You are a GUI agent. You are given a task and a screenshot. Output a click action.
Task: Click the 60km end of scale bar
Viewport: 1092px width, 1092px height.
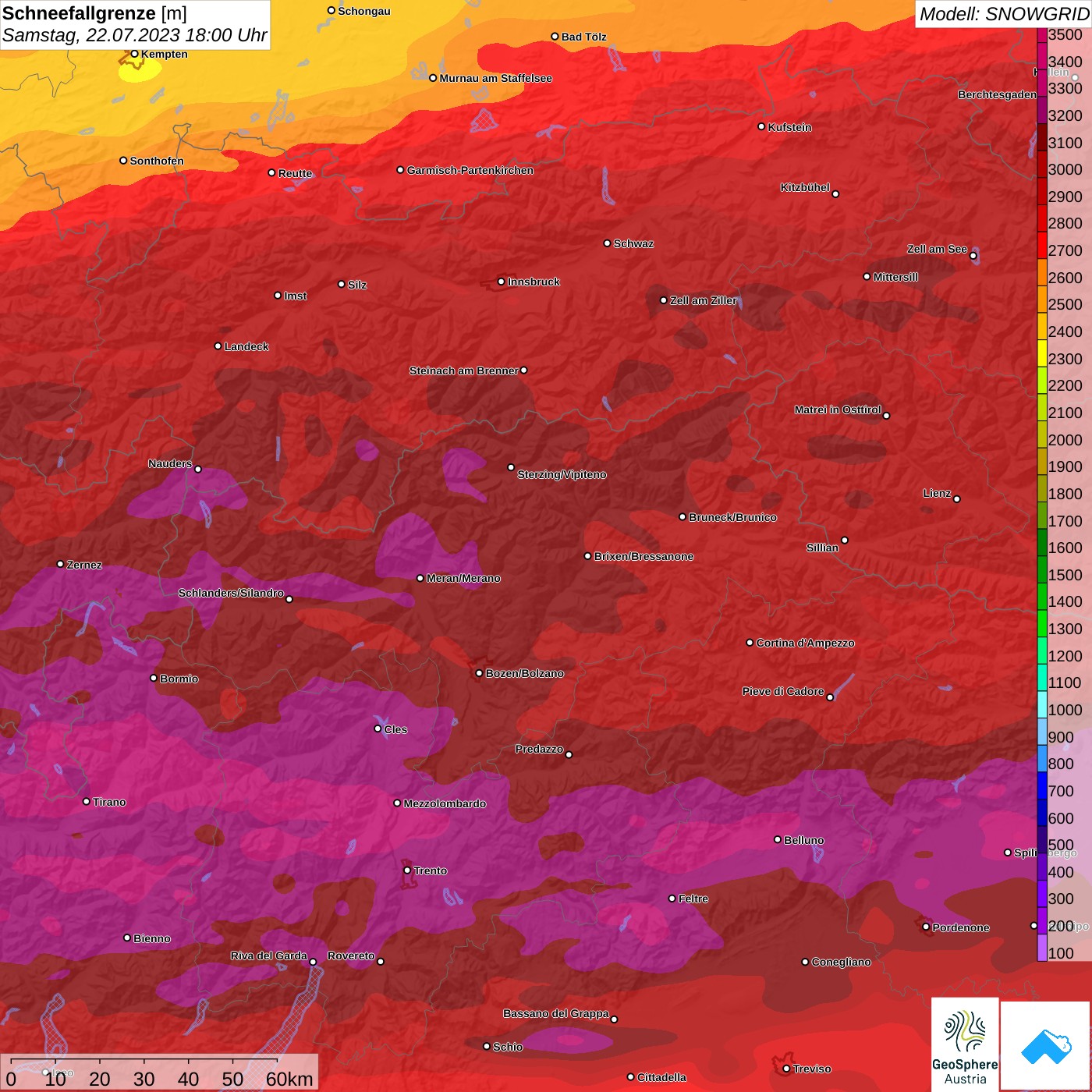[x=289, y=1079]
